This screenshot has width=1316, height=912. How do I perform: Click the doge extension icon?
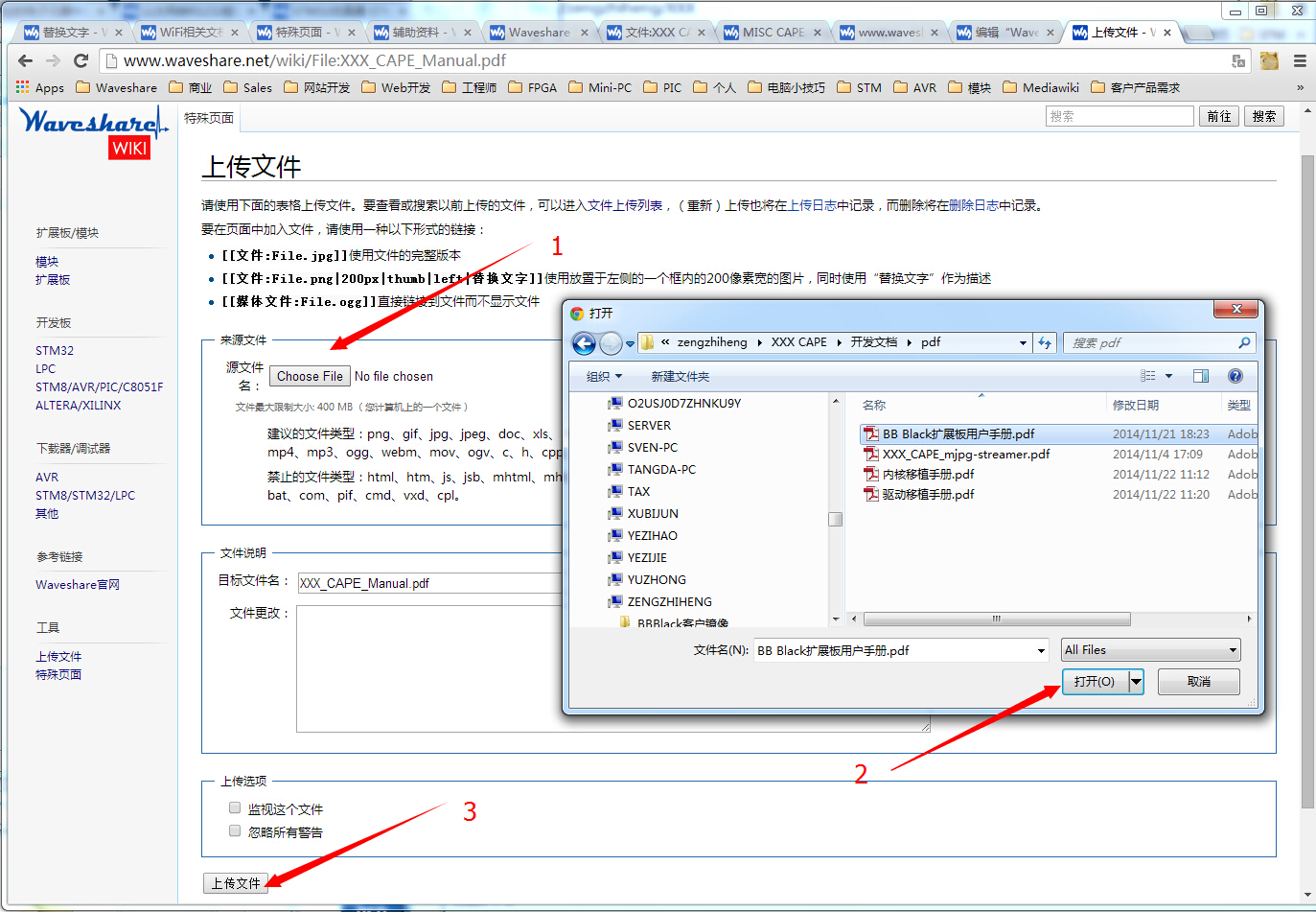tap(1269, 60)
